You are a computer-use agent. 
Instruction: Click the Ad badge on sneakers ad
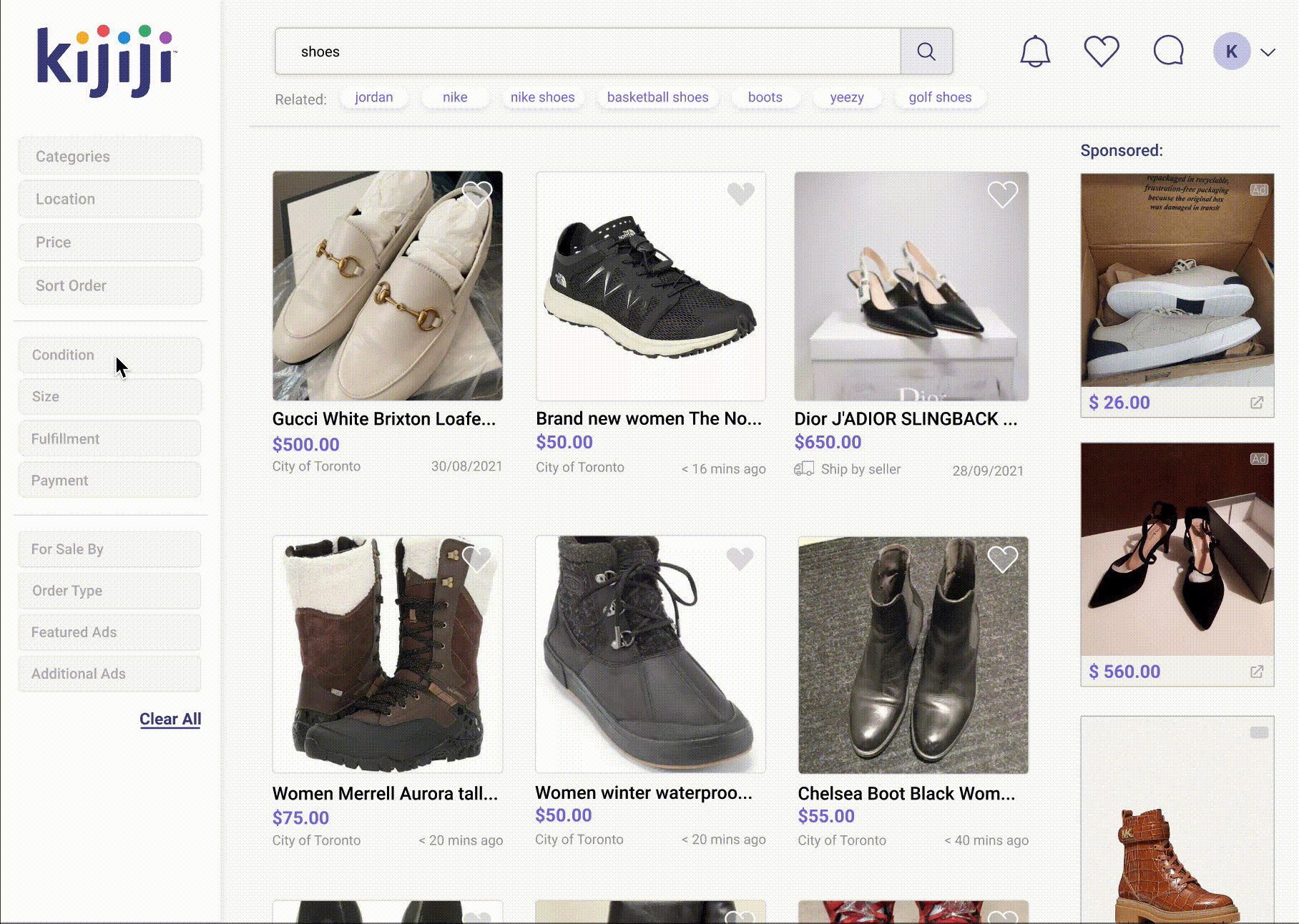tap(1259, 190)
